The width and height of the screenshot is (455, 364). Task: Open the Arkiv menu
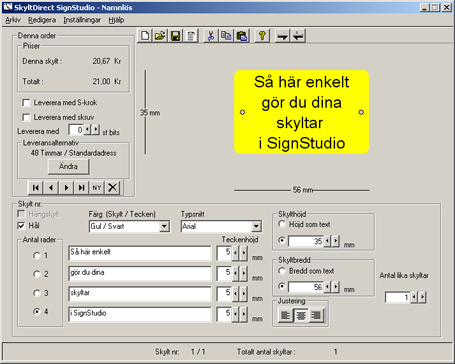click(13, 20)
